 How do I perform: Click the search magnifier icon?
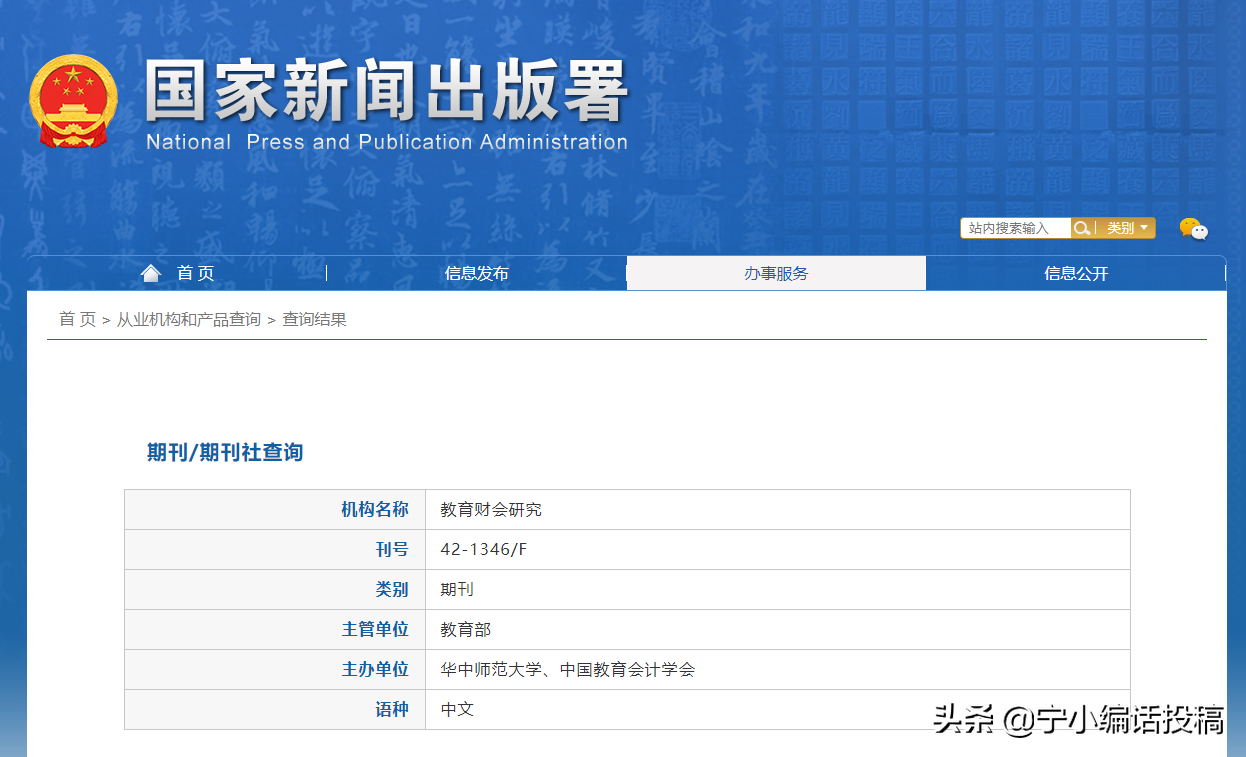pos(1081,228)
